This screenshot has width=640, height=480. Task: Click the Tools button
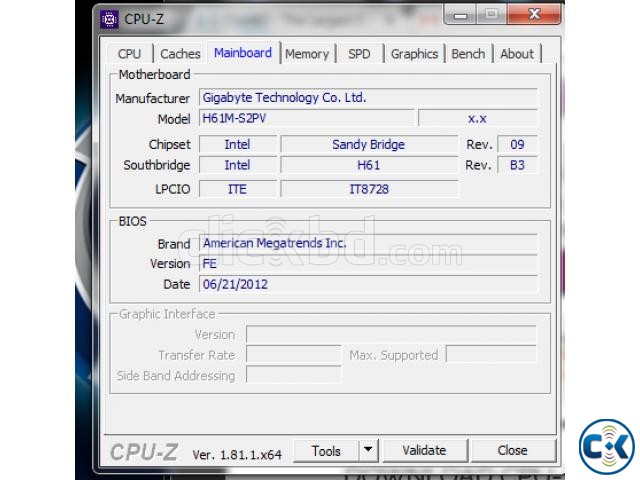point(326,451)
